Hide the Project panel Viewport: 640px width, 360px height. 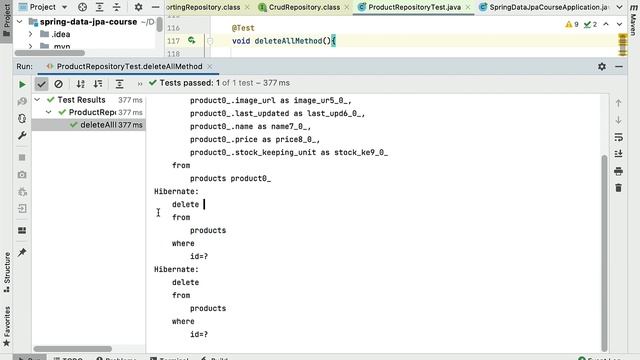pos(156,7)
